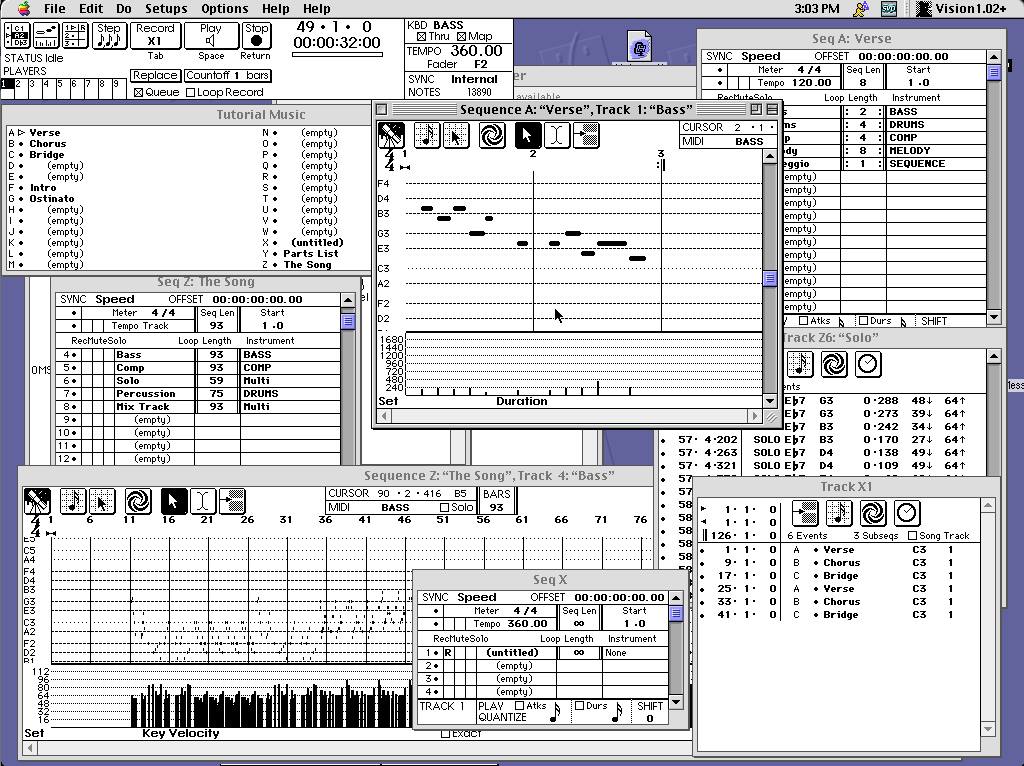The width and height of the screenshot is (1024, 766).
Task: Click the clock icon in Track X1 window
Action: (906, 513)
